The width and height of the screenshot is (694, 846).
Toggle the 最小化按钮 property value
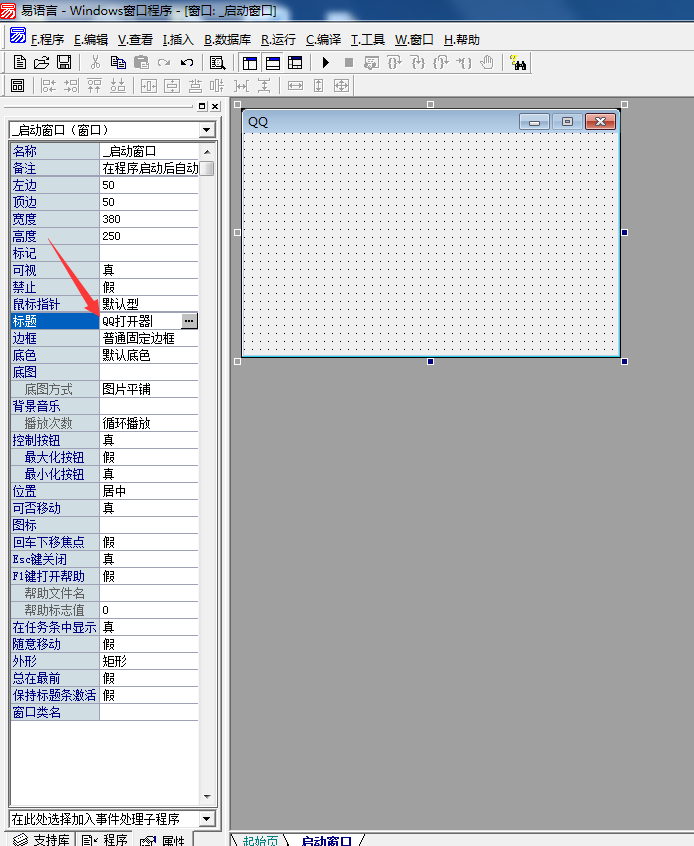(x=149, y=474)
